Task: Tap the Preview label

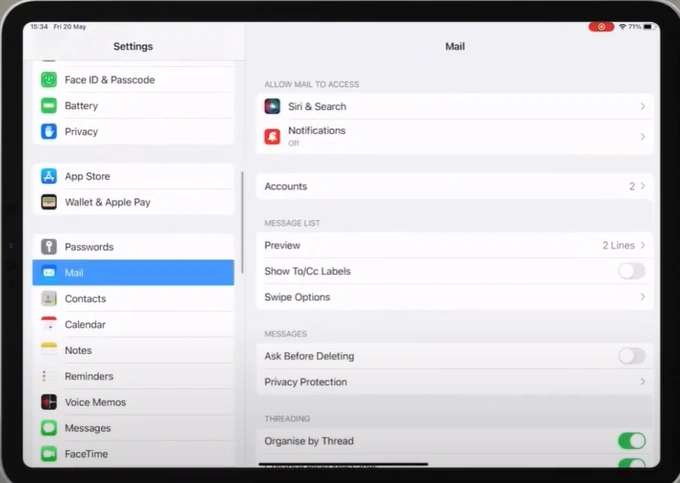Action: (x=282, y=245)
